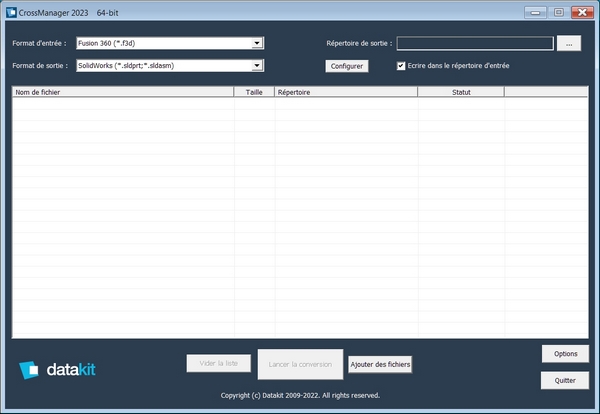This screenshot has width=600, height=414.
Task: Click the datakit logo
Action: point(57,370)
